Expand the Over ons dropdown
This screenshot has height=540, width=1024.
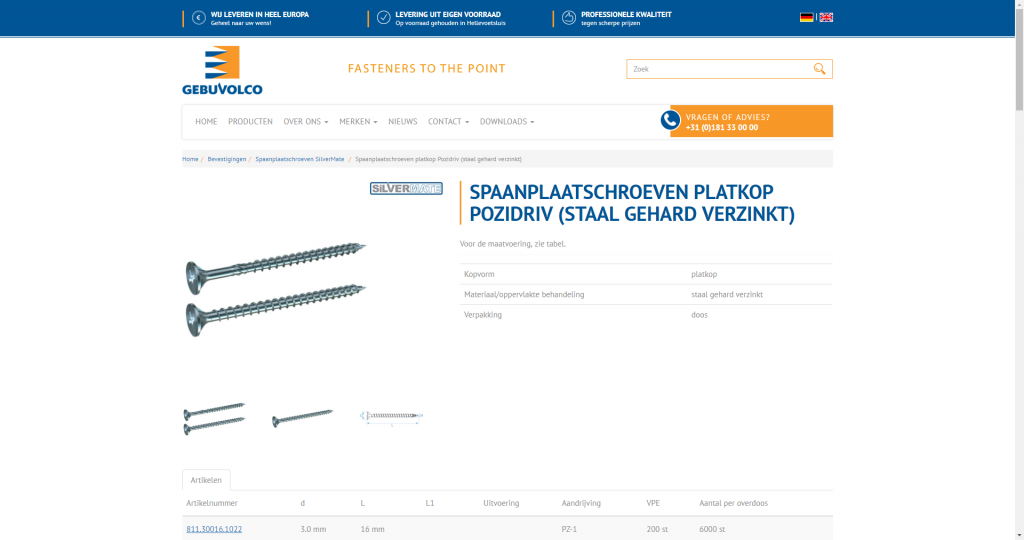pyautogui.click(x=306, y=121)
